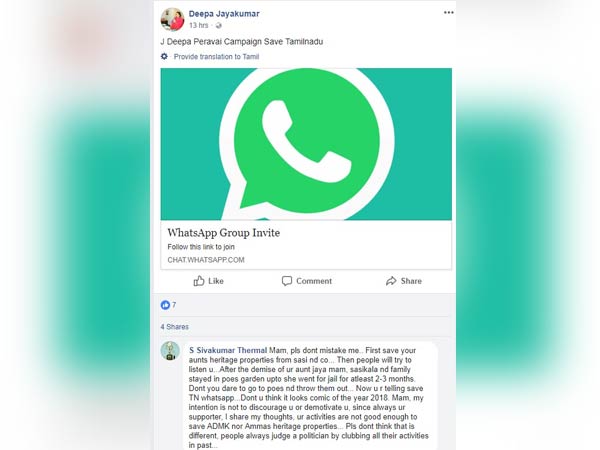The height and width of the screenshot is (450, 600).
Task: Click the Share arrow icon
Action: [x=391, y=281]
